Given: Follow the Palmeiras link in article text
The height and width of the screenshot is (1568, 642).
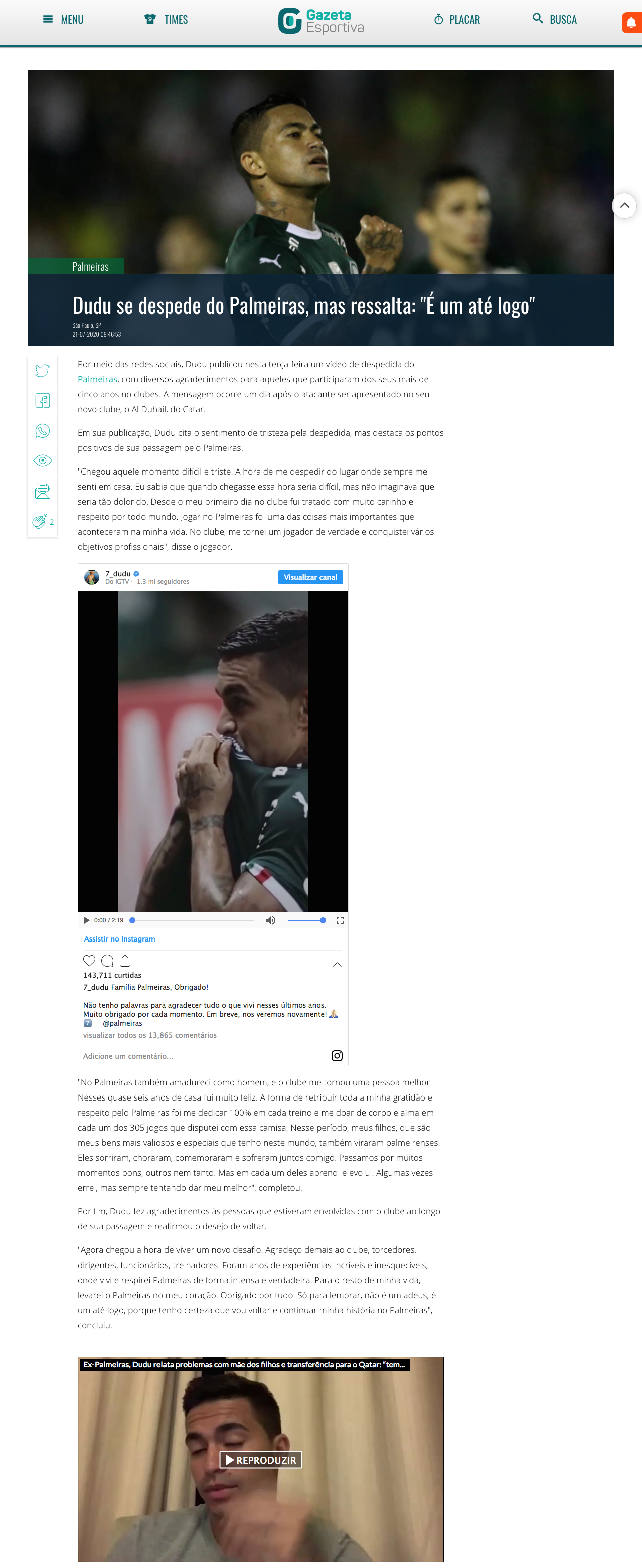Looking at the screenshot, I should click(x=97, y=379).
